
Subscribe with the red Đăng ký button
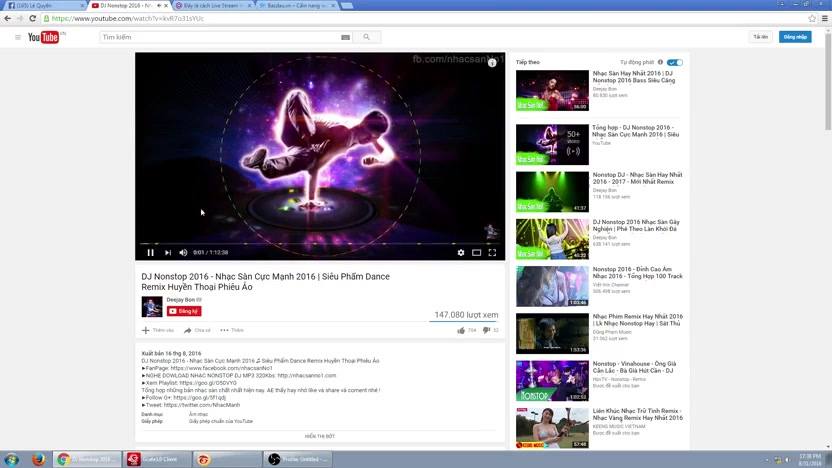184,311
